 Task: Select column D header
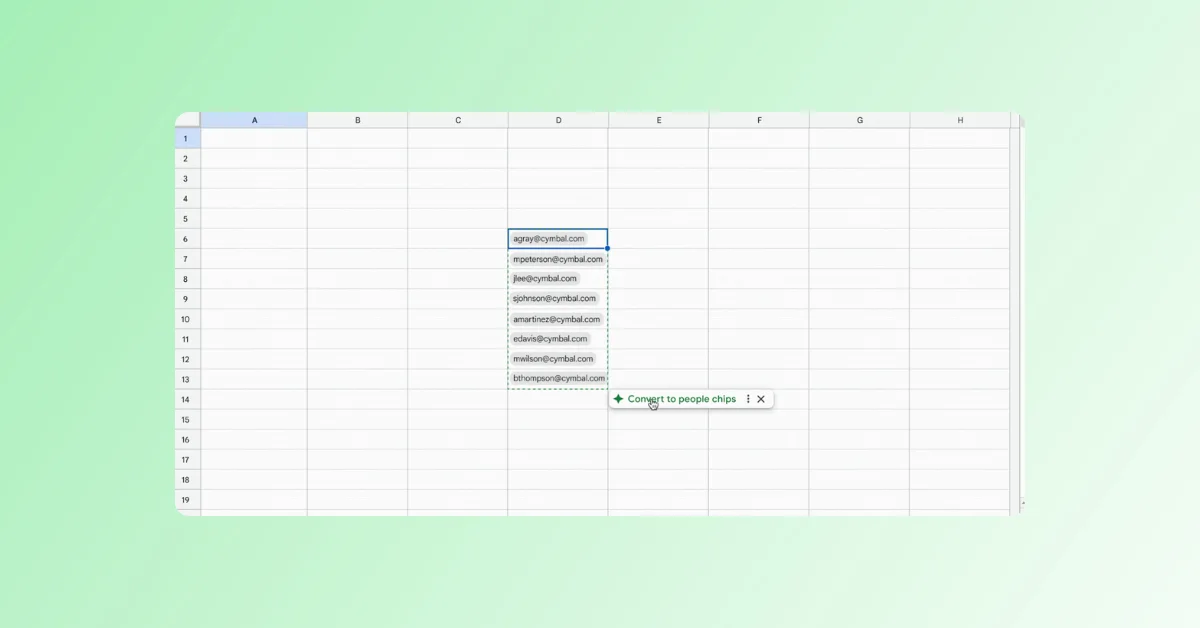pyautogui.click(x=558, y=120)
